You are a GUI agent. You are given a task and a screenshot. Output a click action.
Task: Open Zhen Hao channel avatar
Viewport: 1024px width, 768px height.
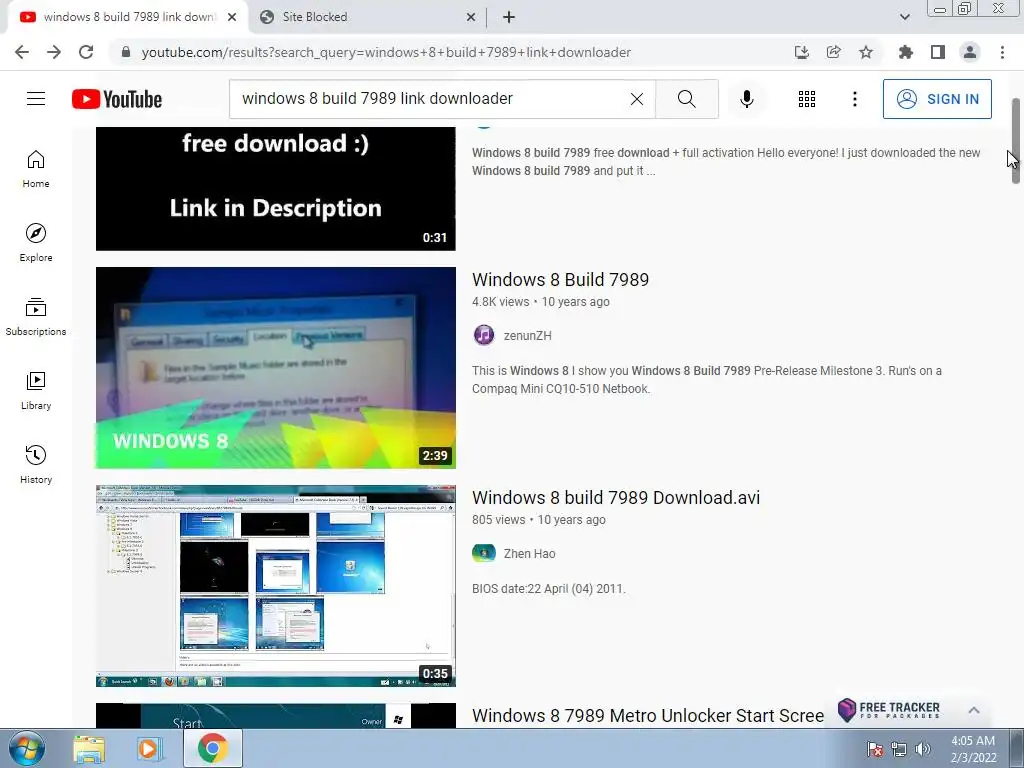[x=483, y=553]
